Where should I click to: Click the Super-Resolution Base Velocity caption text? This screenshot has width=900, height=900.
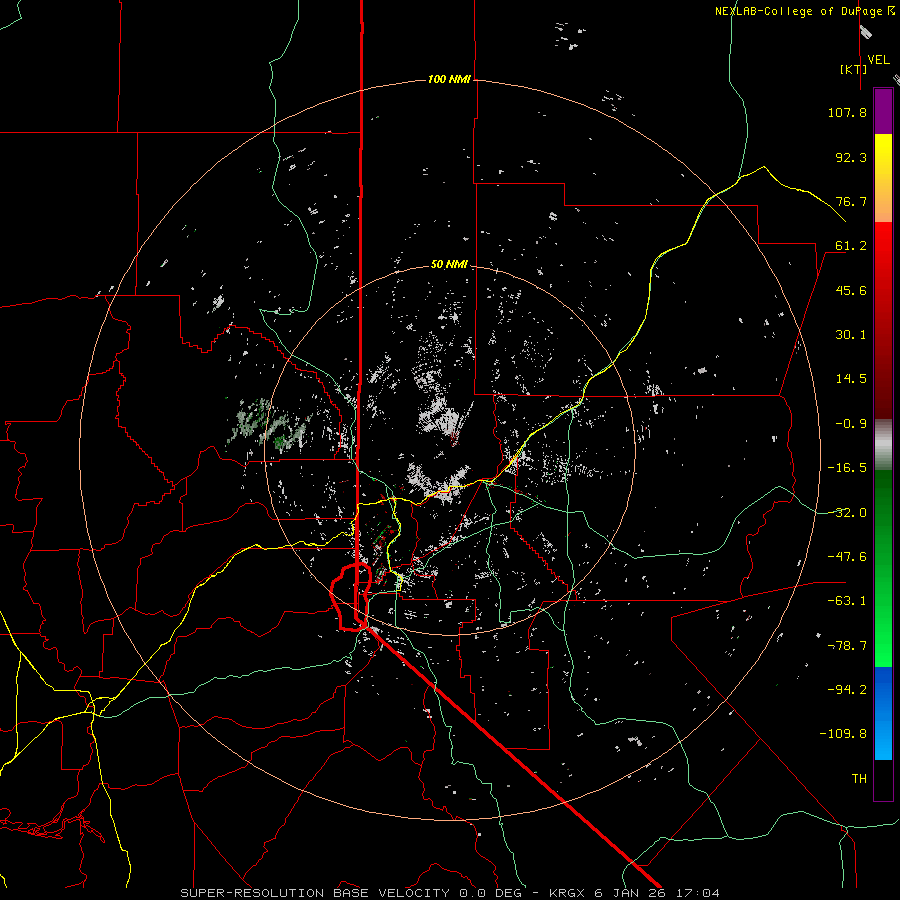pyautogui.click(x=450, y=893)
